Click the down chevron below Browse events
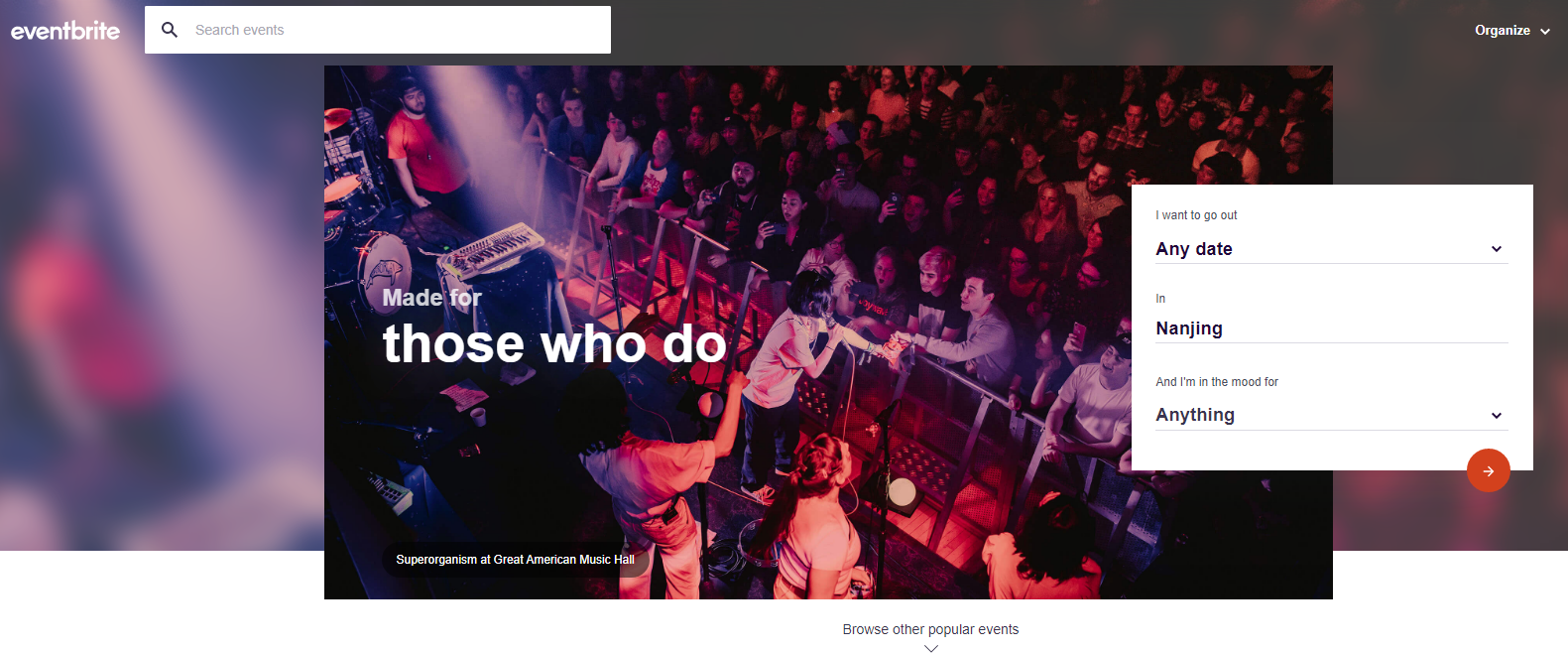This screenshot has width=1568, height=653. (x=930, y=648)
